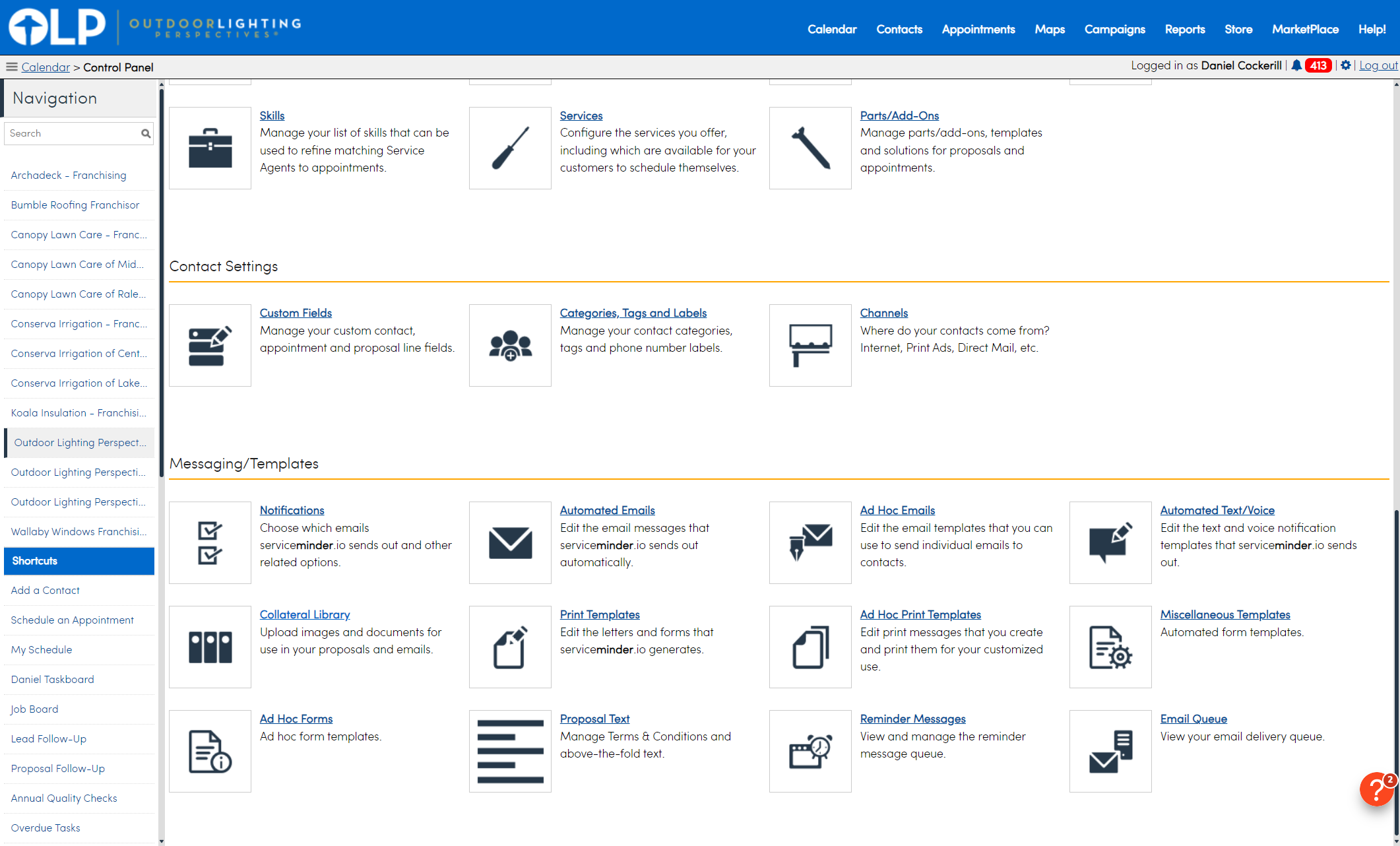Click the navigation sidebar scrollbar down arrow

click(162, 841)
